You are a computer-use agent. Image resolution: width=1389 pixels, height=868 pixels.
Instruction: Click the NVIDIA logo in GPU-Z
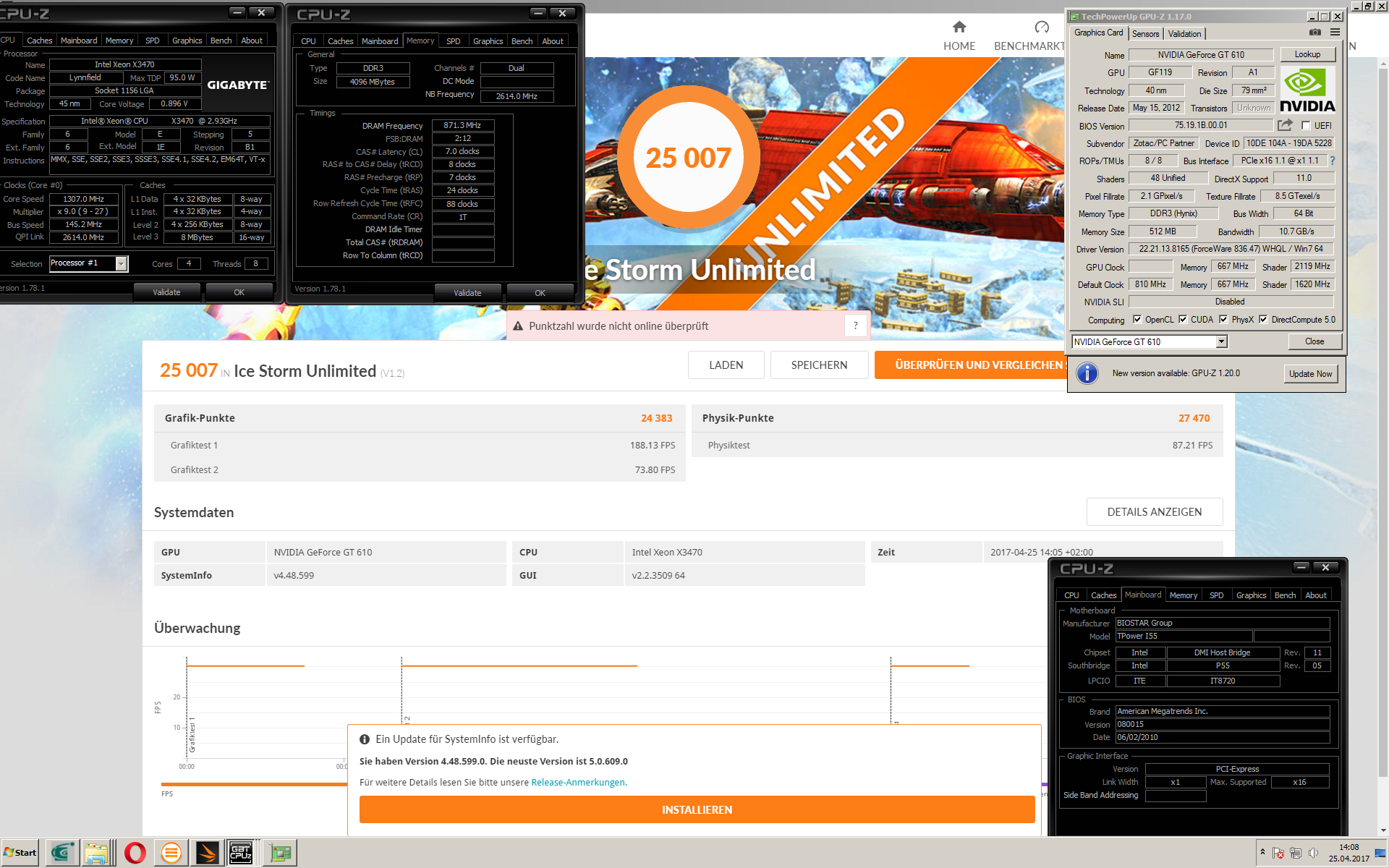(x=1307, y=90)
